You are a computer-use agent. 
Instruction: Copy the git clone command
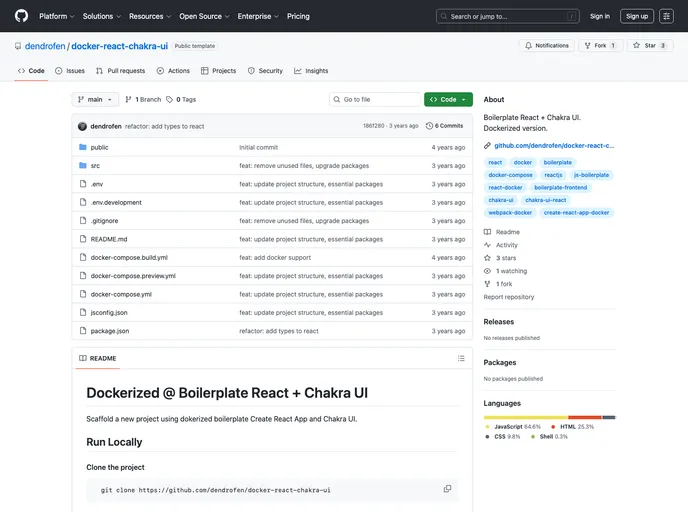(447, 489)
